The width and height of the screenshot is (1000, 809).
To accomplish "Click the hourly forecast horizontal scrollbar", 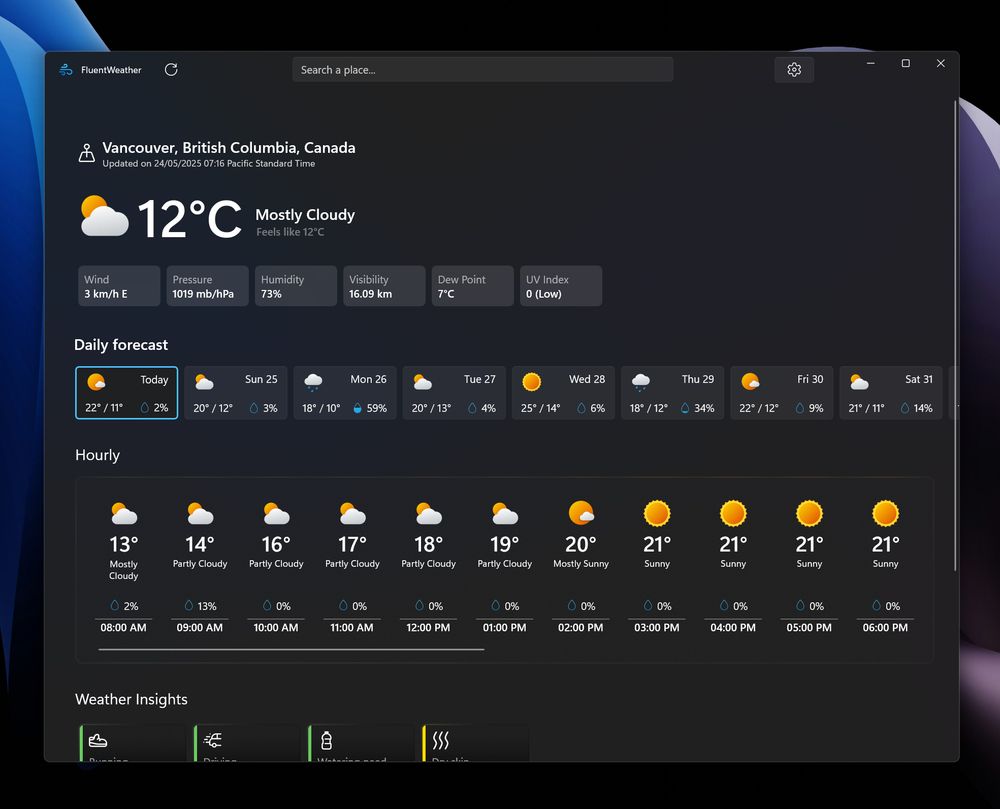I will pyautogui.click(x=291, y=650).
